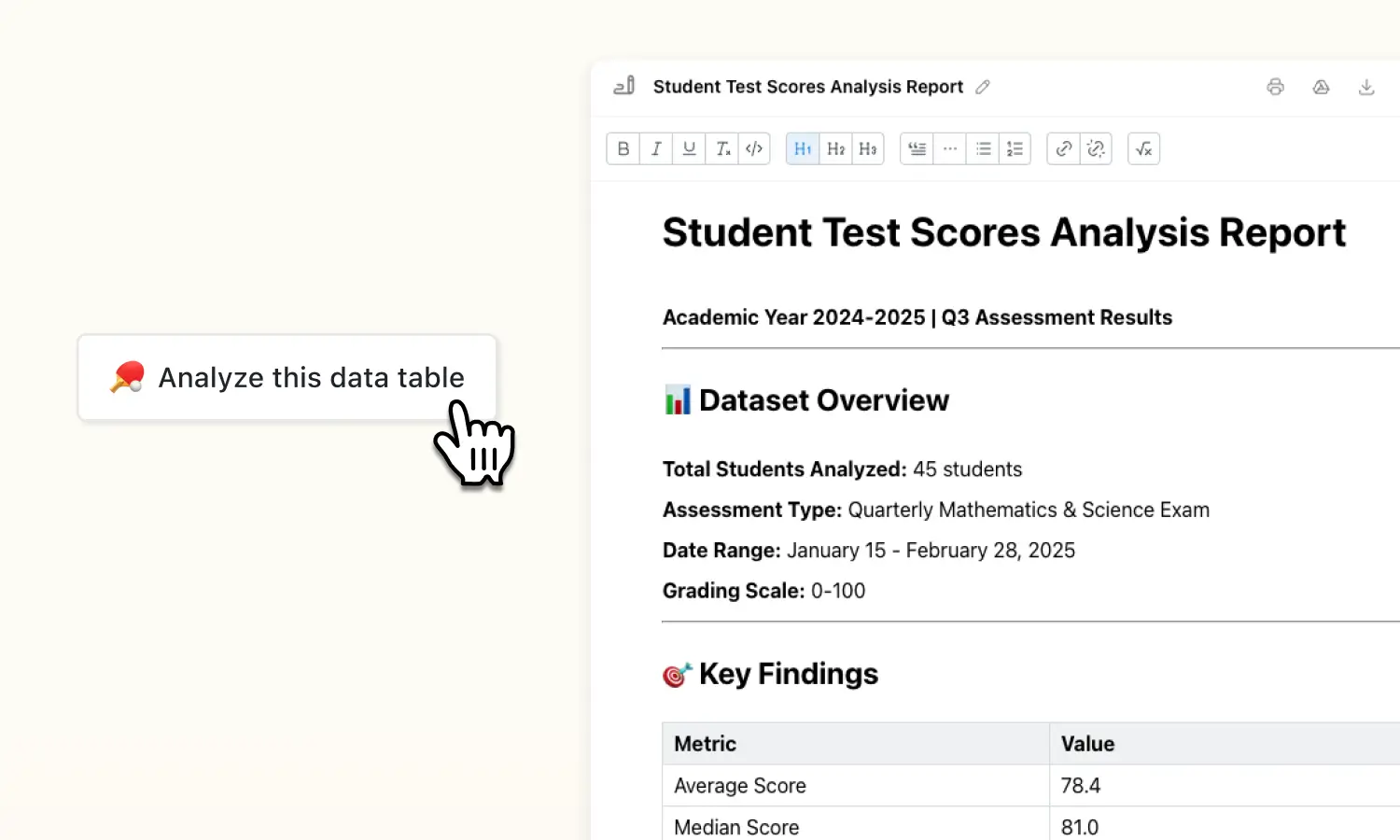Image resolution: width=1400 pixels, height=840 pixels.
Task: Apply Heading 3 style
Action: [867, 148]
